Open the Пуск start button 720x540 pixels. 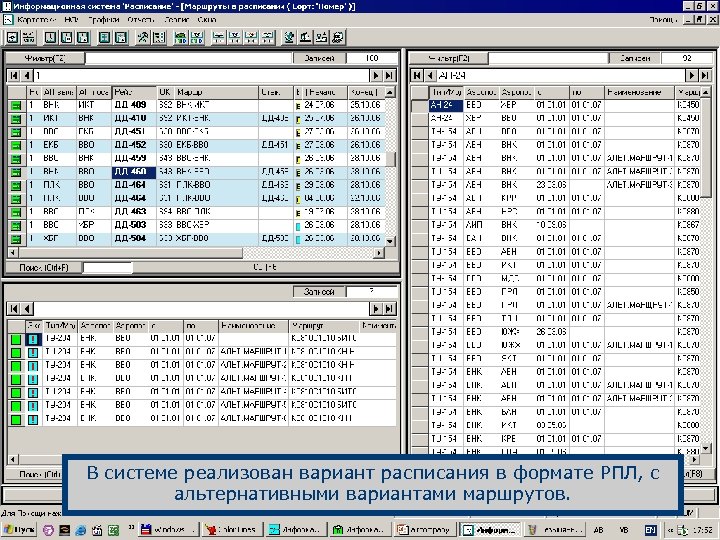coord(19,530)
